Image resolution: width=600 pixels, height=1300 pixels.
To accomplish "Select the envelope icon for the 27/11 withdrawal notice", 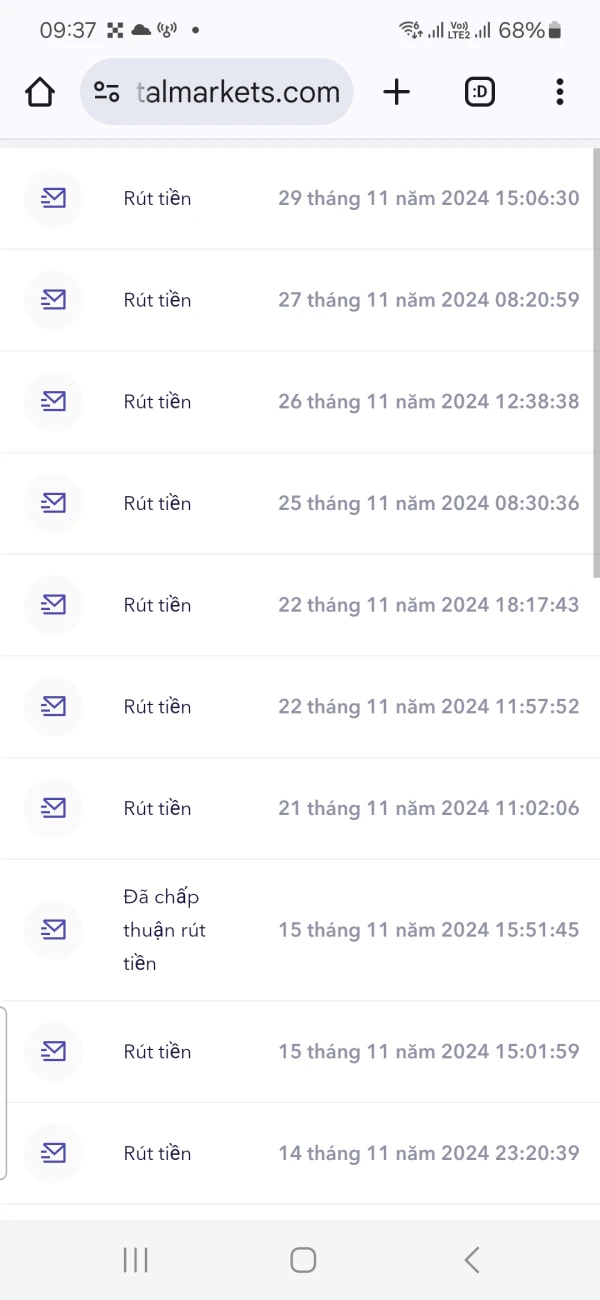I will [53, 300].
